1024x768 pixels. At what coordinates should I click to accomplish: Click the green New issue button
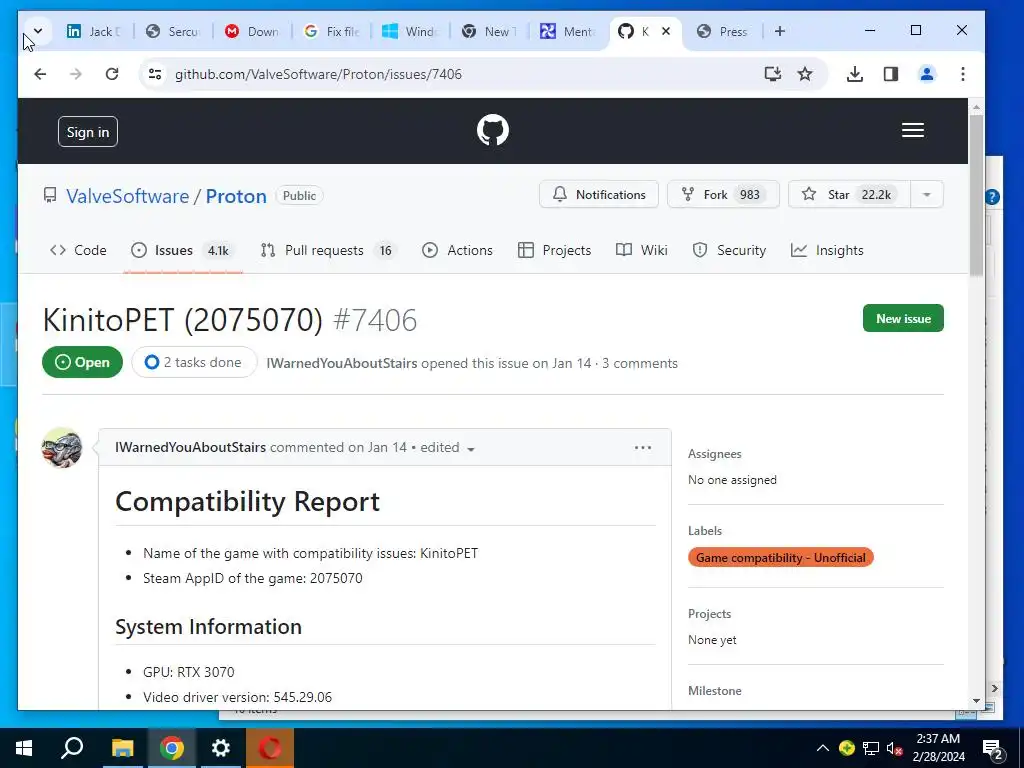pos(903,318)
